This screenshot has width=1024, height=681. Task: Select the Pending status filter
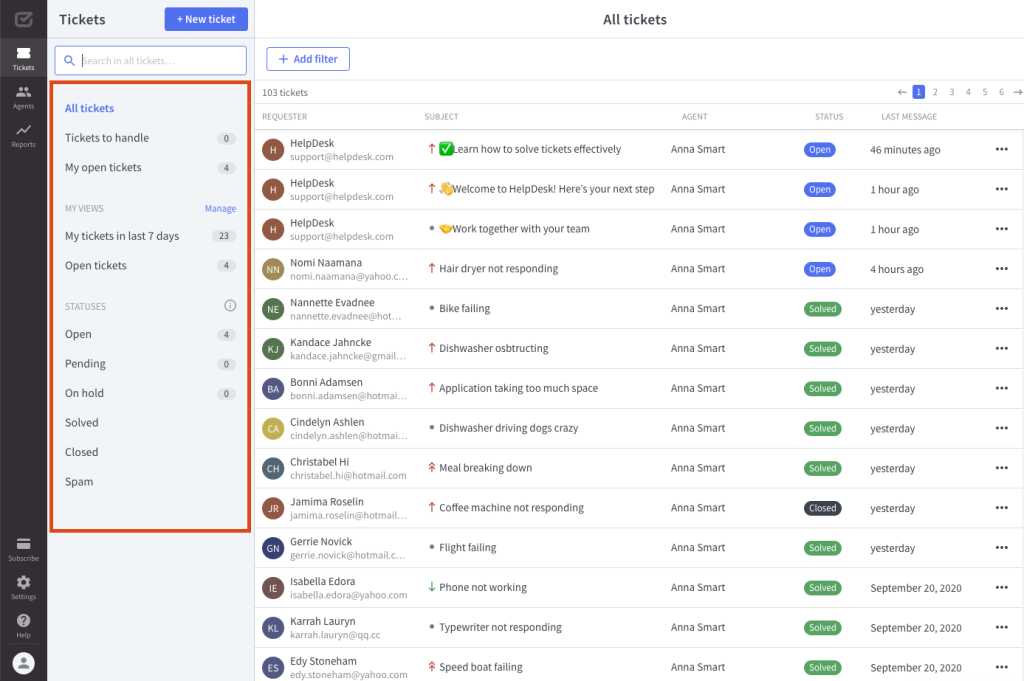86,364
